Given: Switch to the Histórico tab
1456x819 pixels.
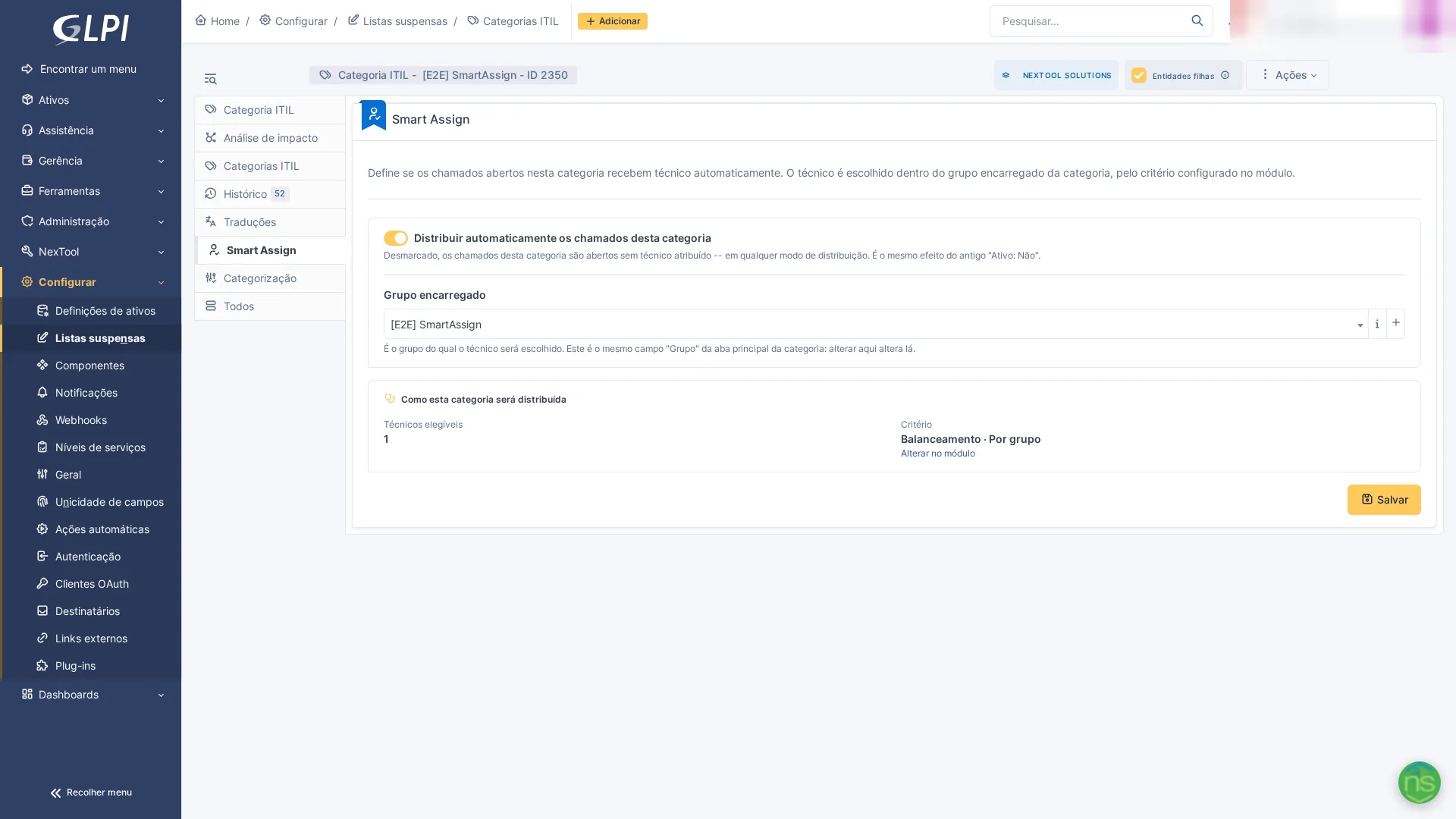Looking at the screenshot, I should coord(270,194).
